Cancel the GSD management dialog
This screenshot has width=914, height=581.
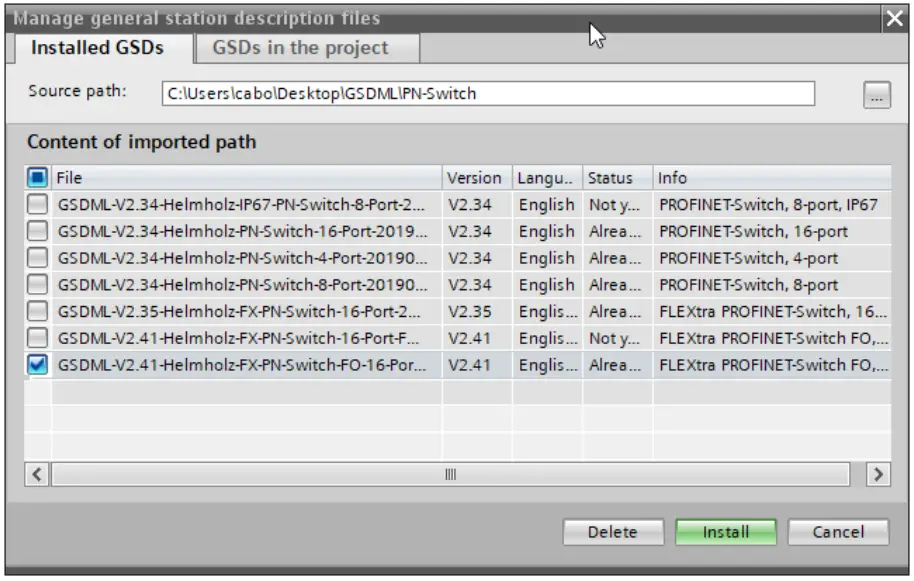point(838,532)
